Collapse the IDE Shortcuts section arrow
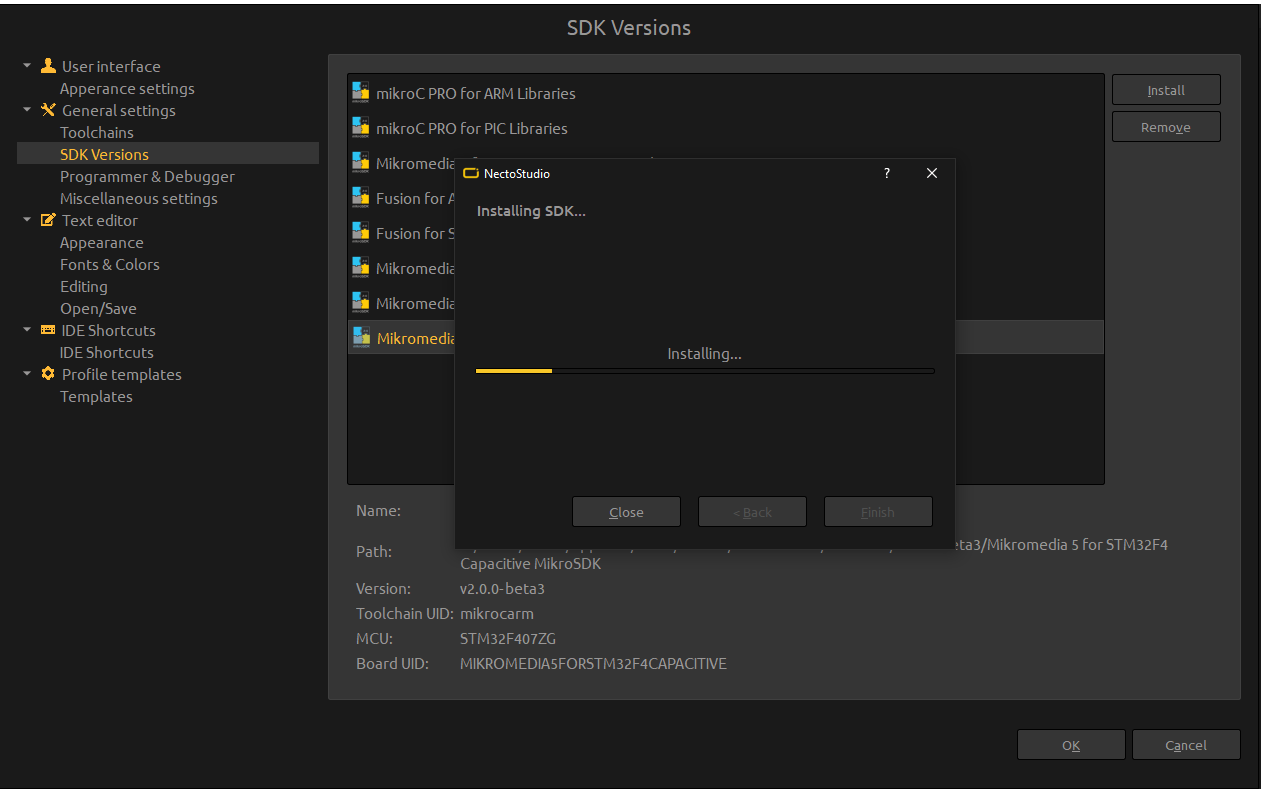This screenshot has width=1261, height=789. click(x=27, y=330)
